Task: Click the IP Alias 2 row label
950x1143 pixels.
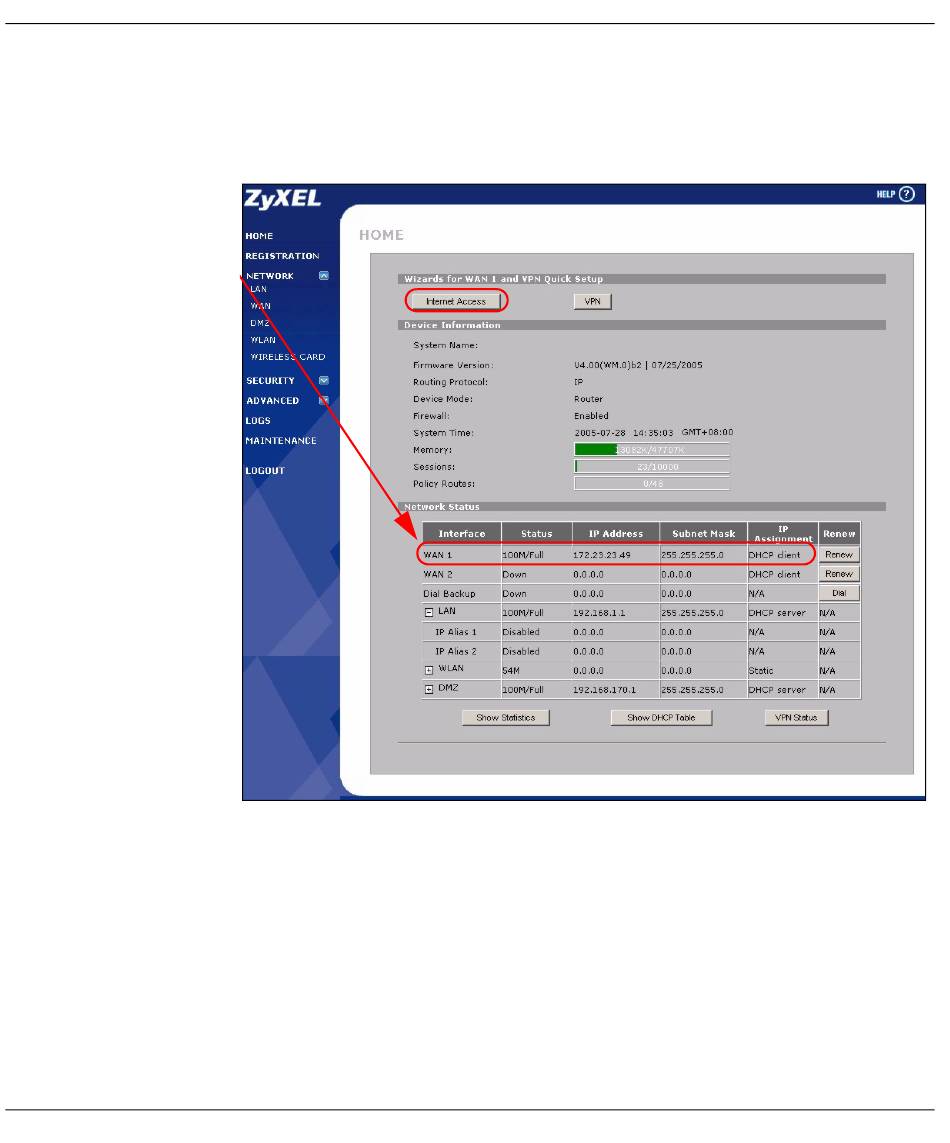Action: click(x=456, y=652)
